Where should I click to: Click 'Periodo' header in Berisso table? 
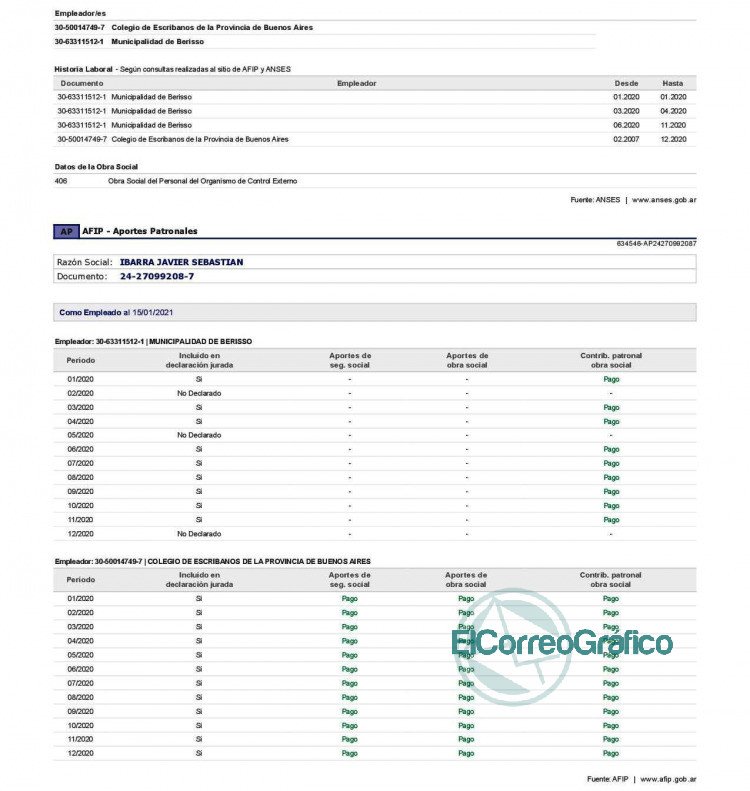(81, 360)
